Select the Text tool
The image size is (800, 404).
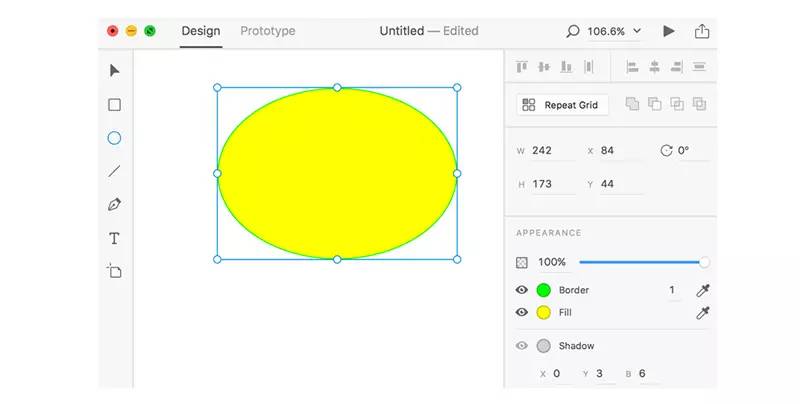coord(114,238)
